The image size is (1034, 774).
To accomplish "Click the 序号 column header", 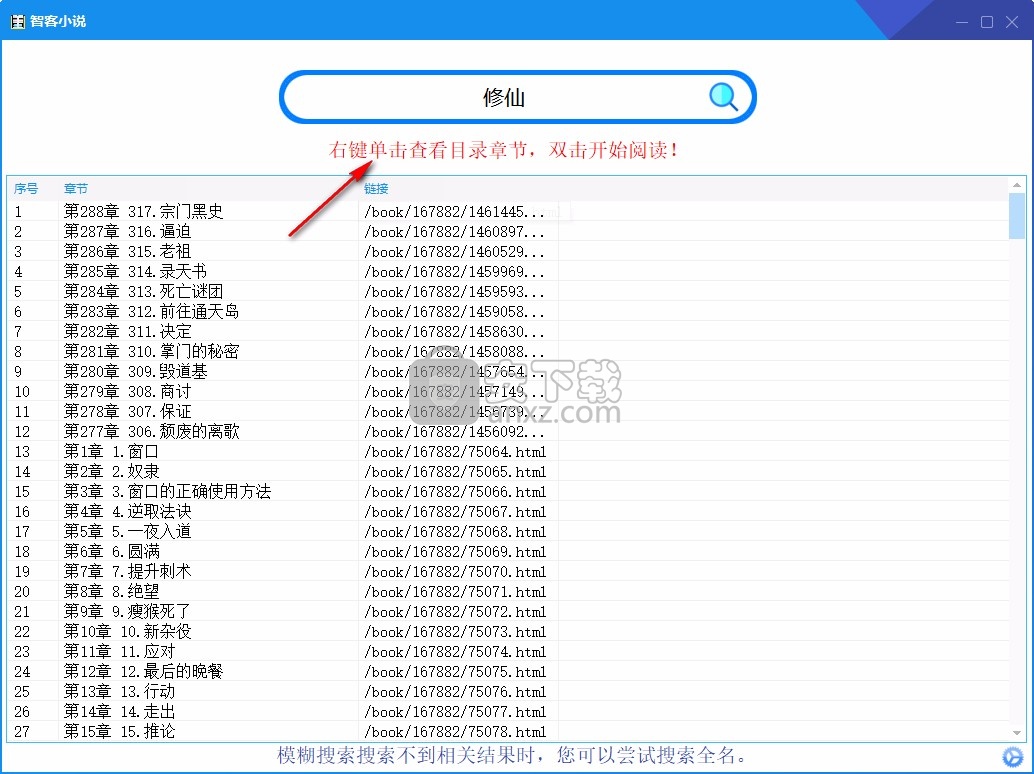I will coord(26,189).
